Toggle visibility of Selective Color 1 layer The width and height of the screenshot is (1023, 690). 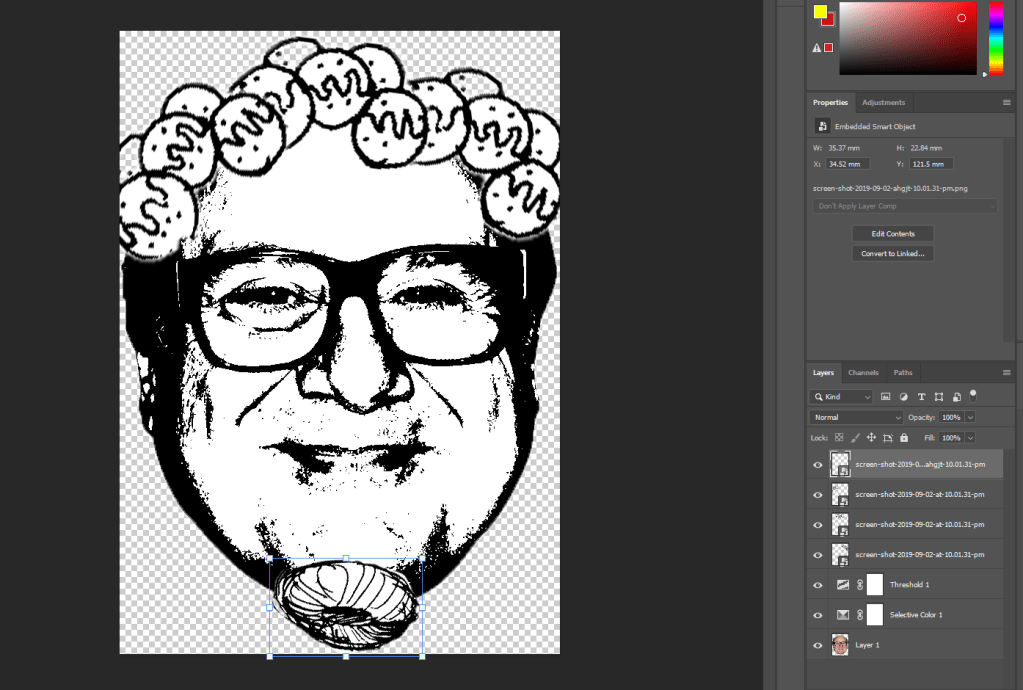point(818,615)
